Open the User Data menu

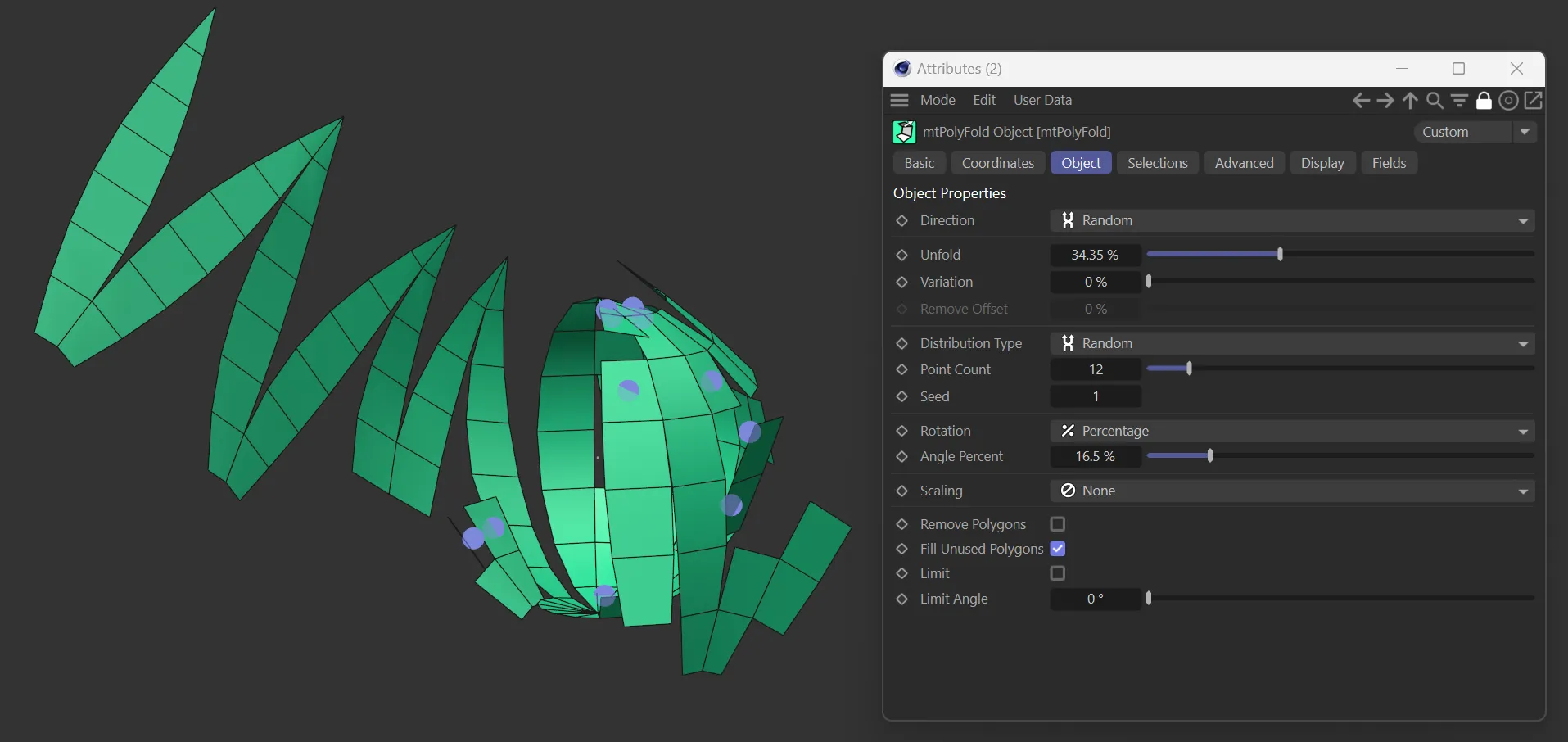[x=1042, y=100]
